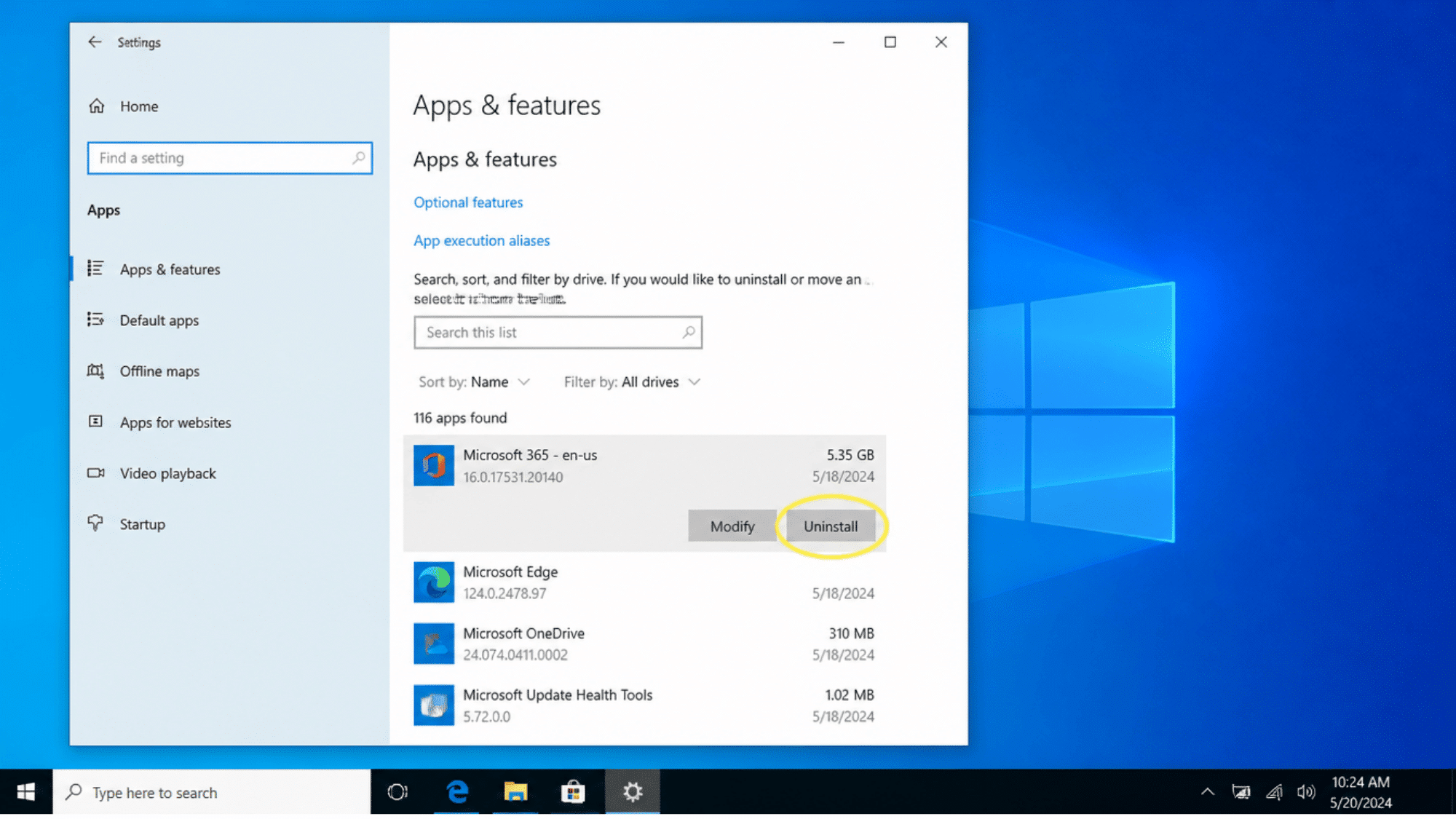Open Default apps section

(x=159, y=320)
